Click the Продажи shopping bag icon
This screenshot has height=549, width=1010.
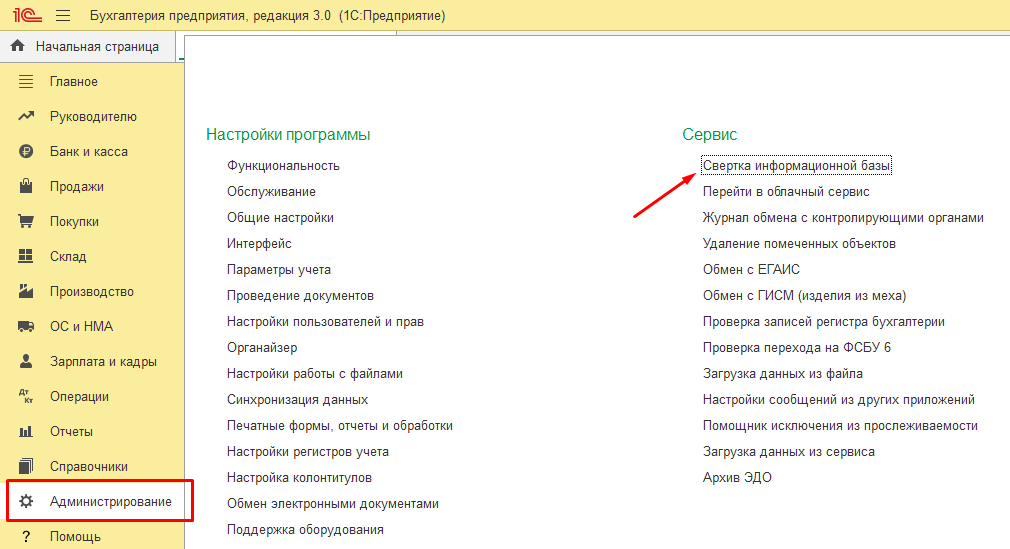tap(26, 186)
